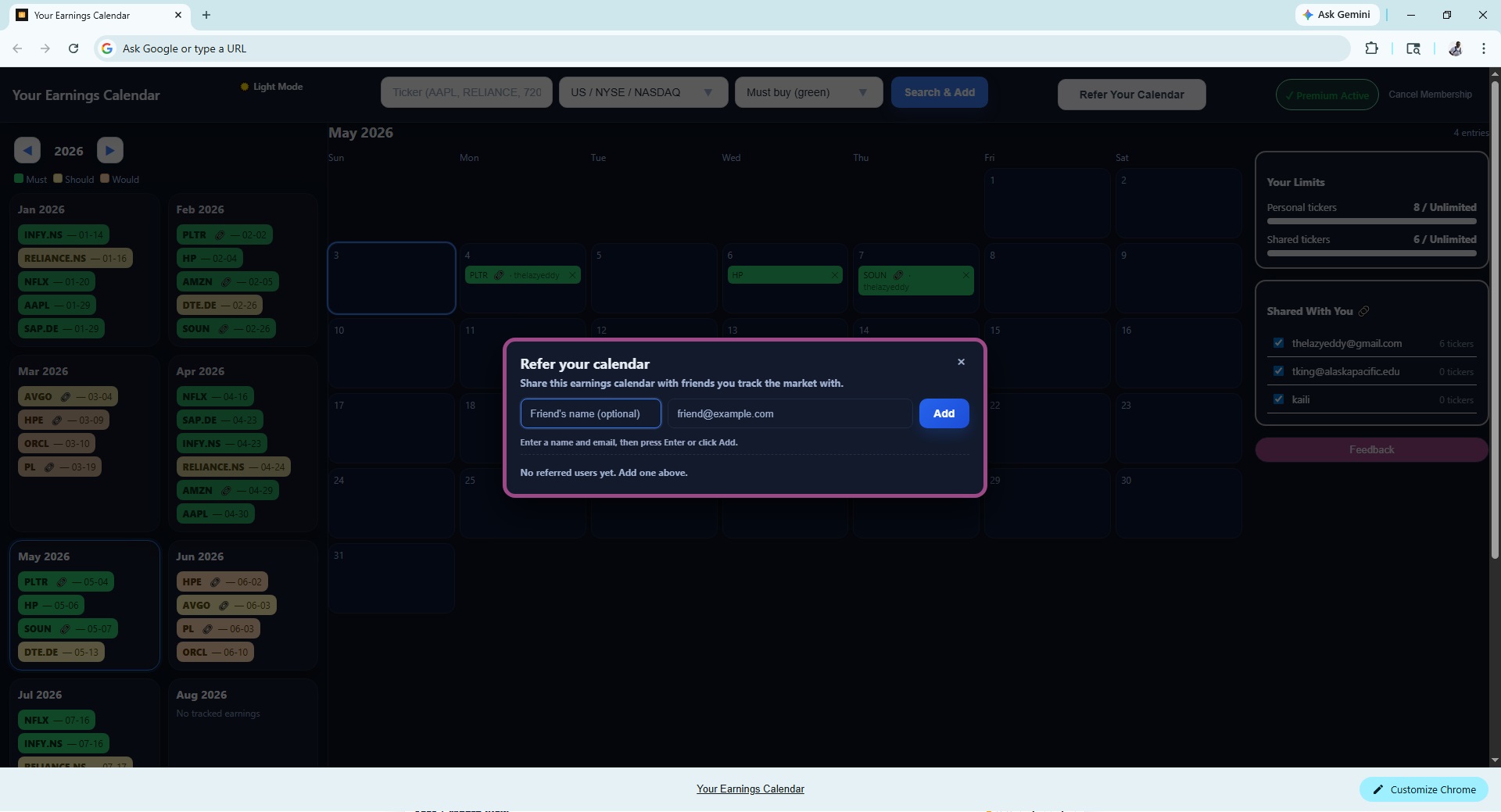Click the Chrome profile avatar
1501x812 pixels.
click(x=1456, y=48)
